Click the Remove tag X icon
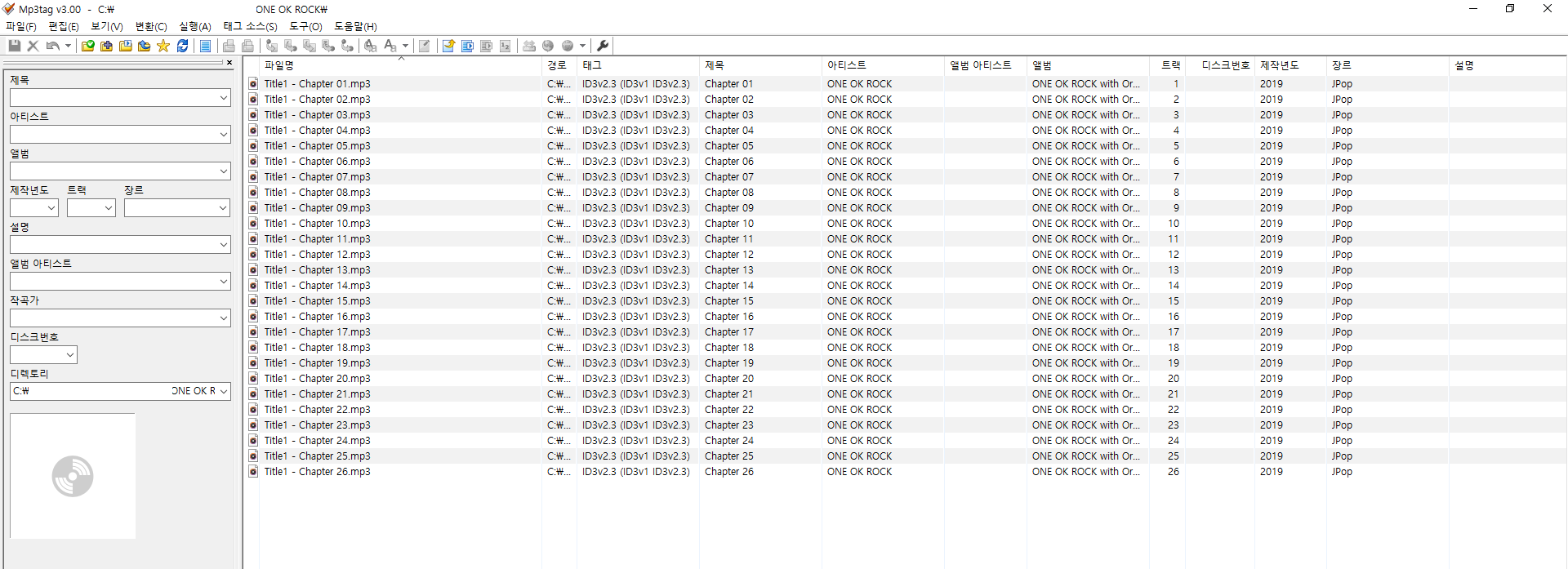 pyautogui.click(x=33, y=46)
